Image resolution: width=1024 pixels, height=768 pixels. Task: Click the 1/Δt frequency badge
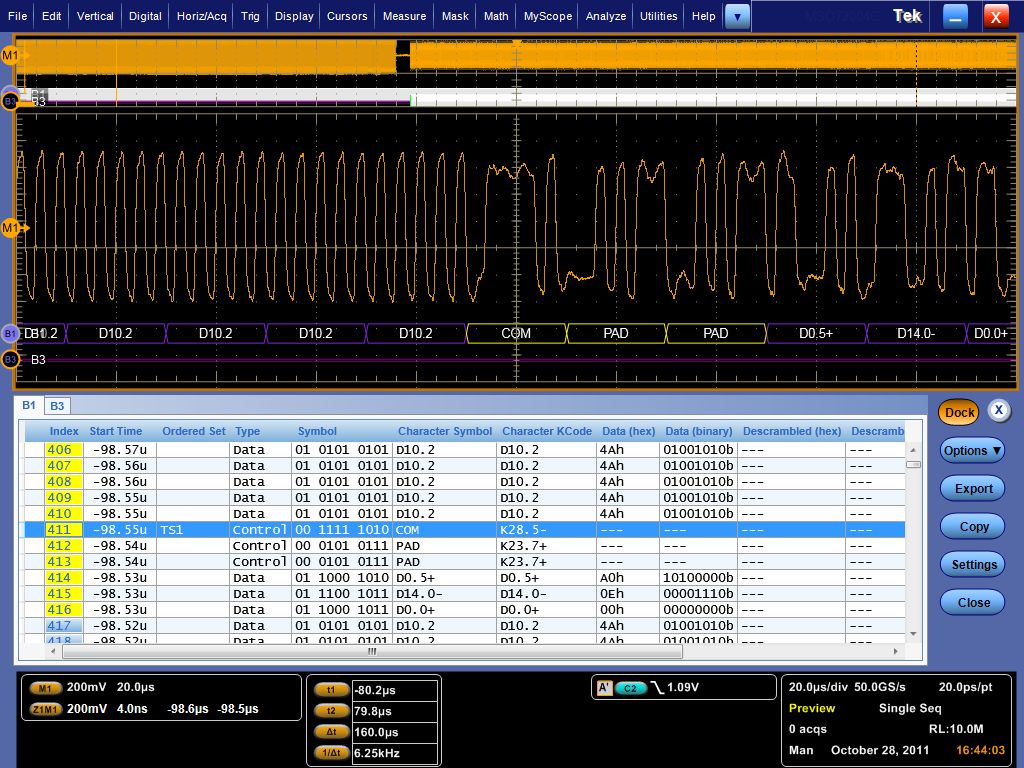tap(330, 752)
